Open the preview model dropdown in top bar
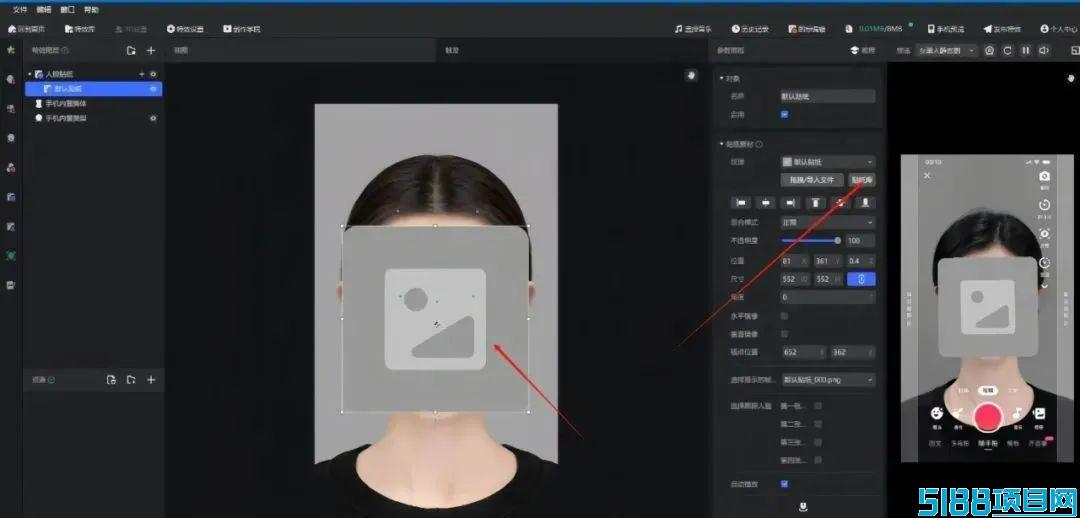1080x518 pixels. click(946, 50)
